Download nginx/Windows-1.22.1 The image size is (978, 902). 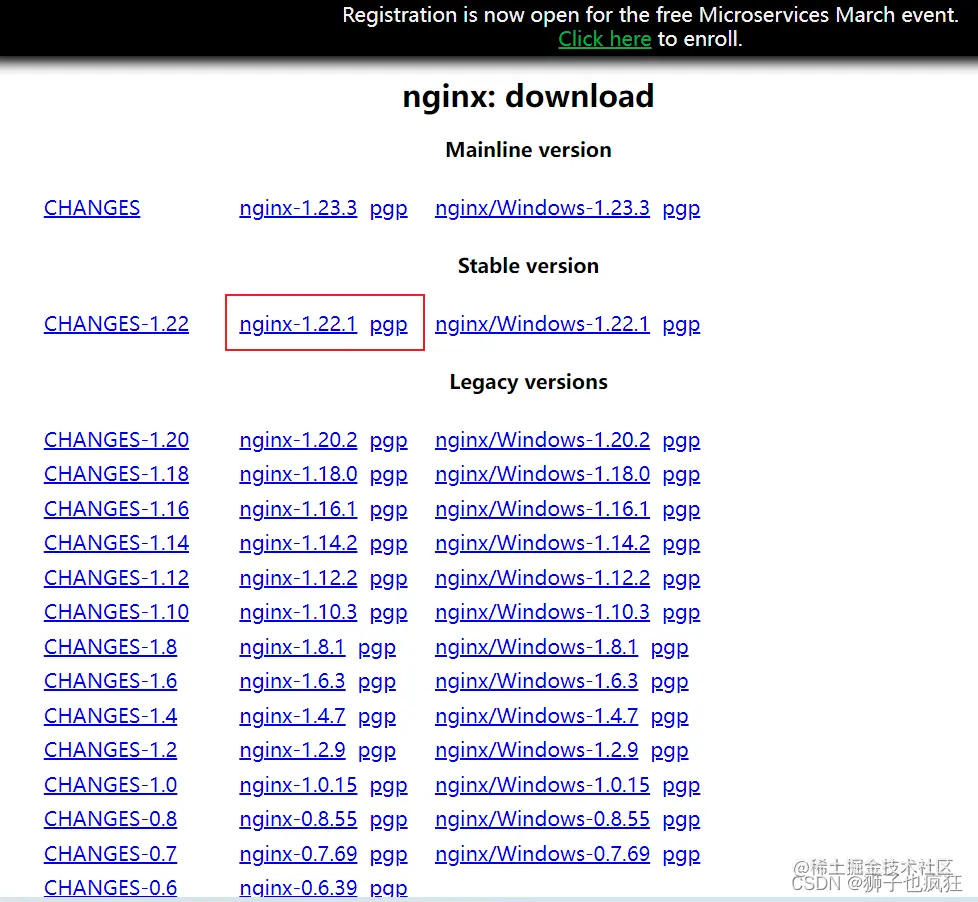tap(543, 324)
